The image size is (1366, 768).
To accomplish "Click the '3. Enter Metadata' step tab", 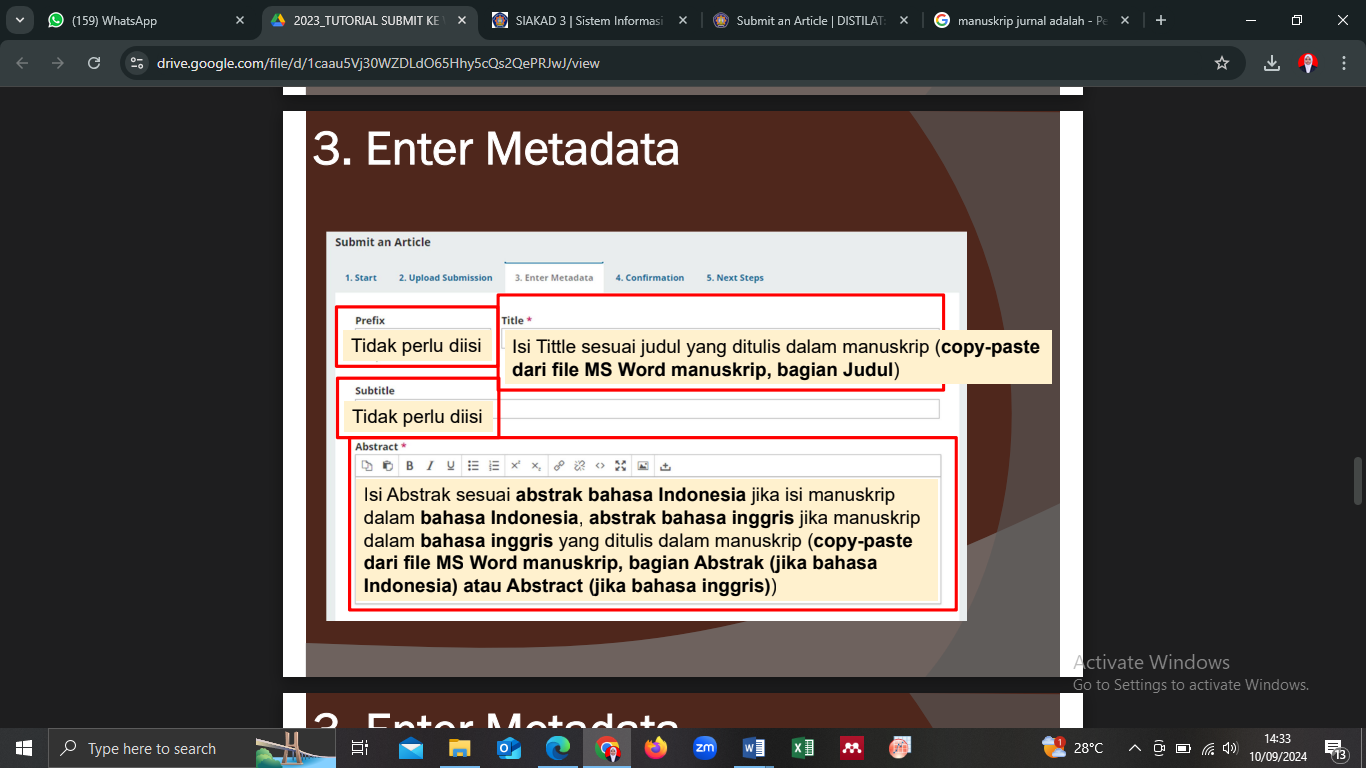I will 554,278.
